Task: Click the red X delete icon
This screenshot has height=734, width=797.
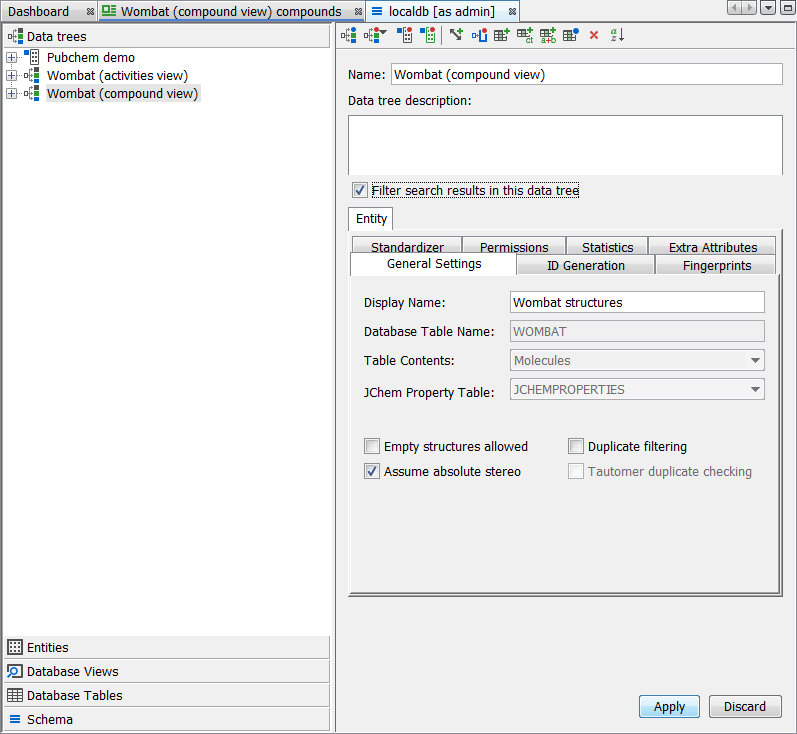Action: tap(594, 35)
